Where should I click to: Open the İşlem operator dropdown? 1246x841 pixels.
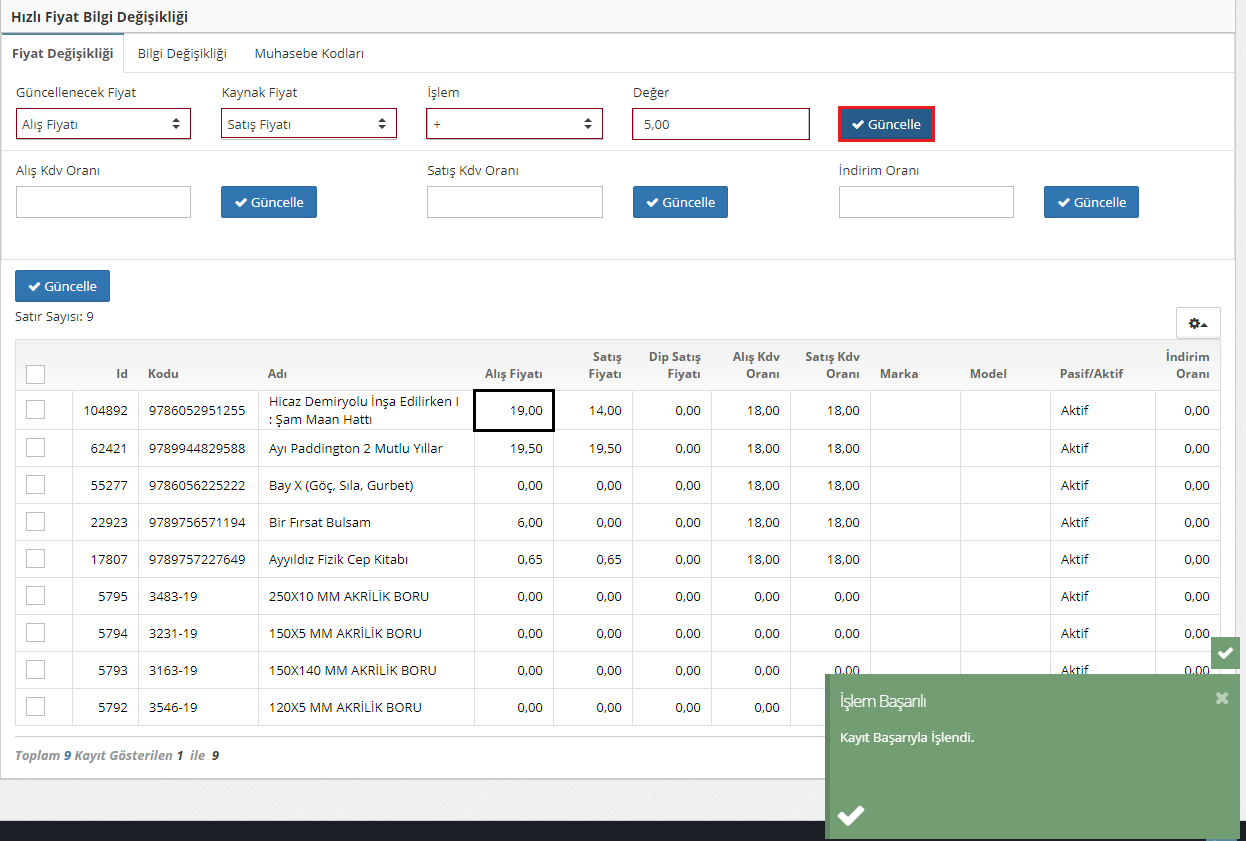[514, 124]
